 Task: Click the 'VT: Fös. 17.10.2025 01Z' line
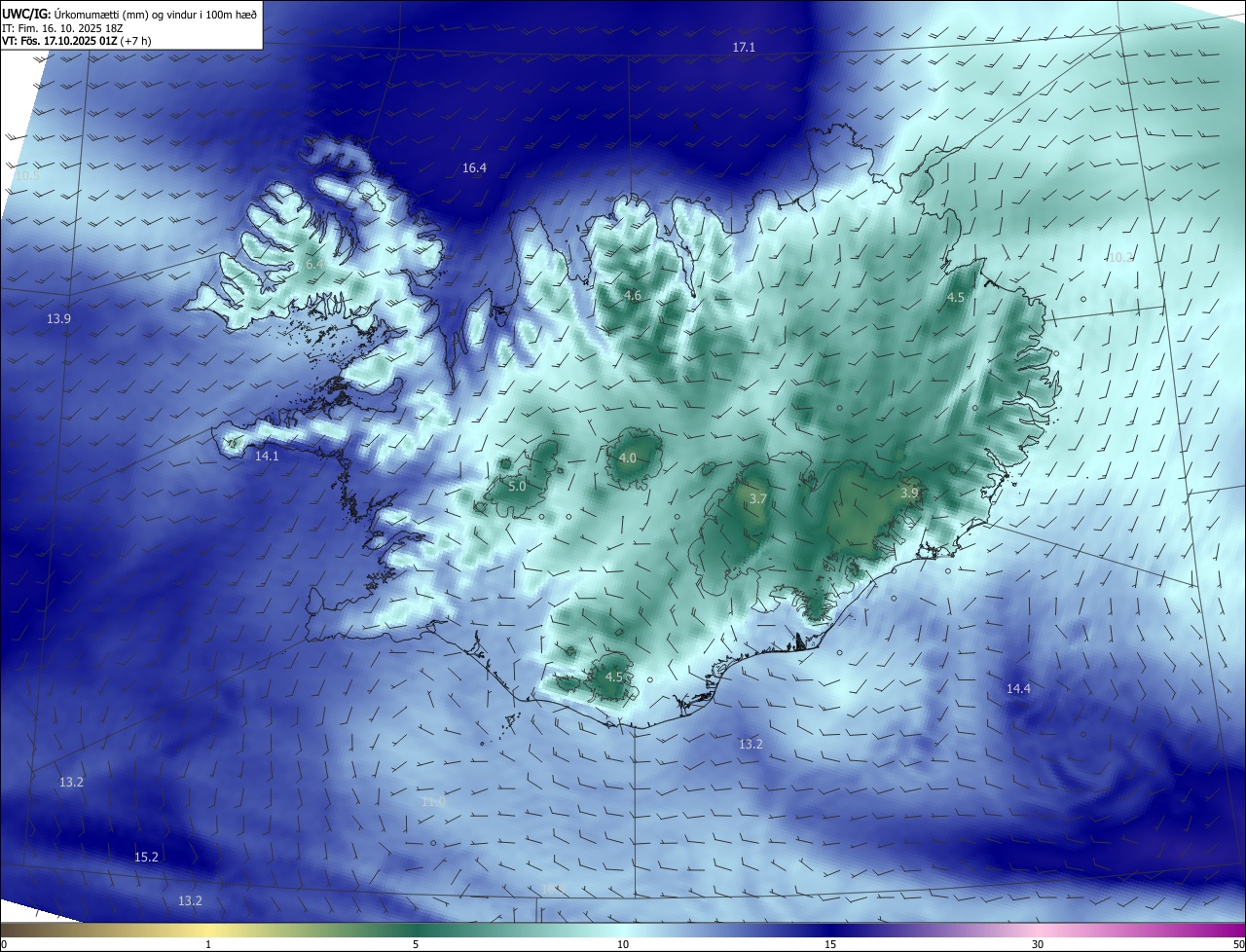[x=57, y=41]
